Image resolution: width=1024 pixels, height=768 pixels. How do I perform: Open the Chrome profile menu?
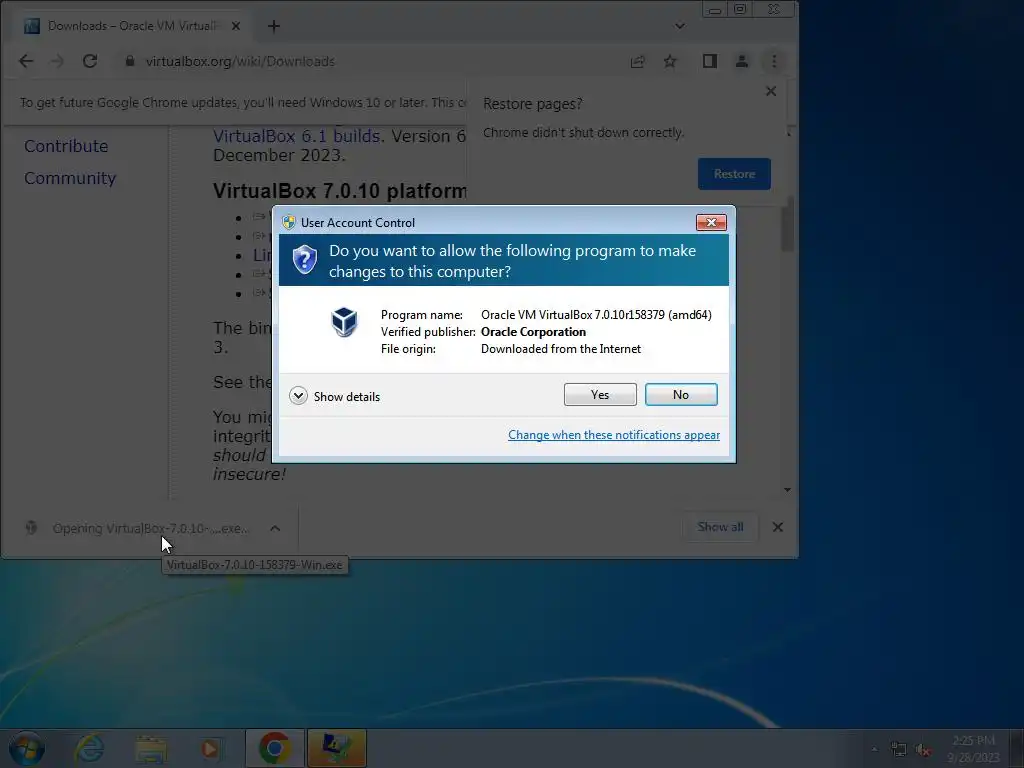pyautogui.click(x=742, y=61)
